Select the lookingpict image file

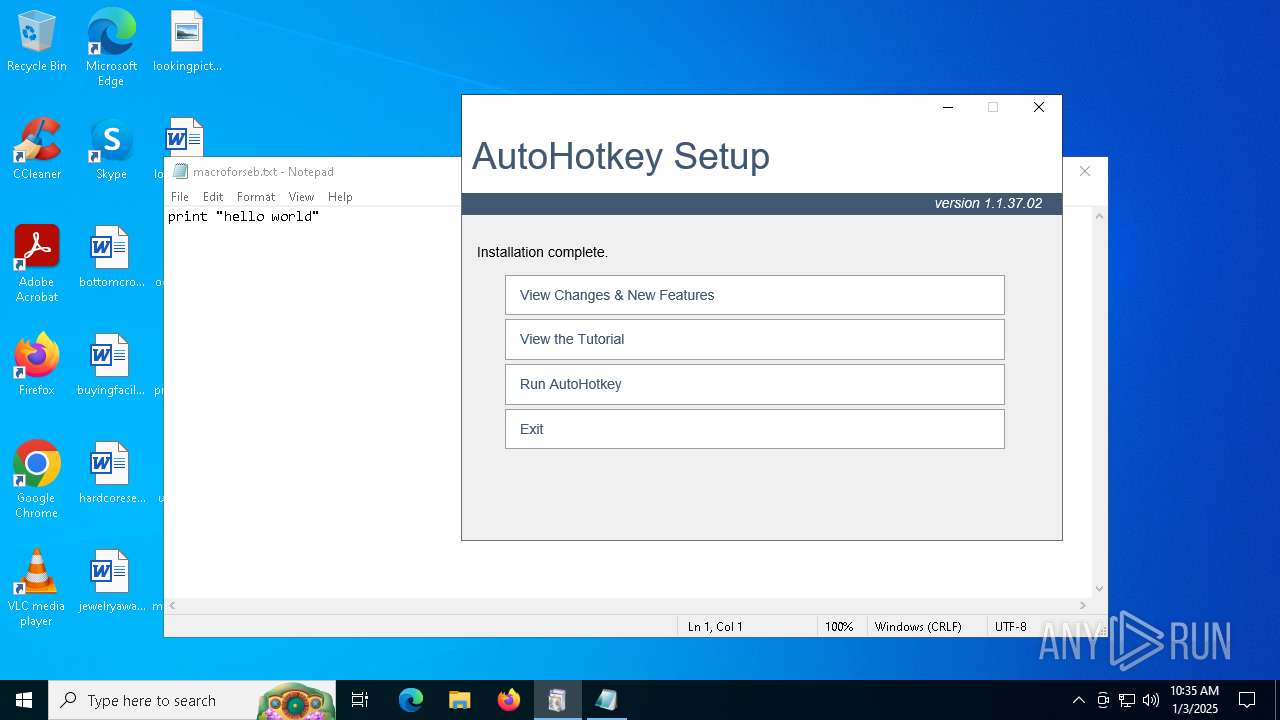[187, 42]
